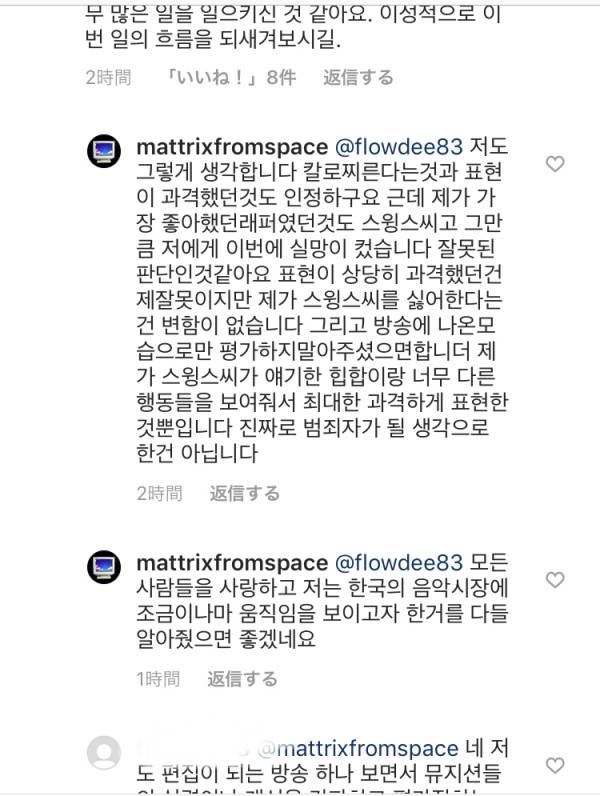Like the bottom comment mentioning @mattrixfromspace

click(554, 765)
